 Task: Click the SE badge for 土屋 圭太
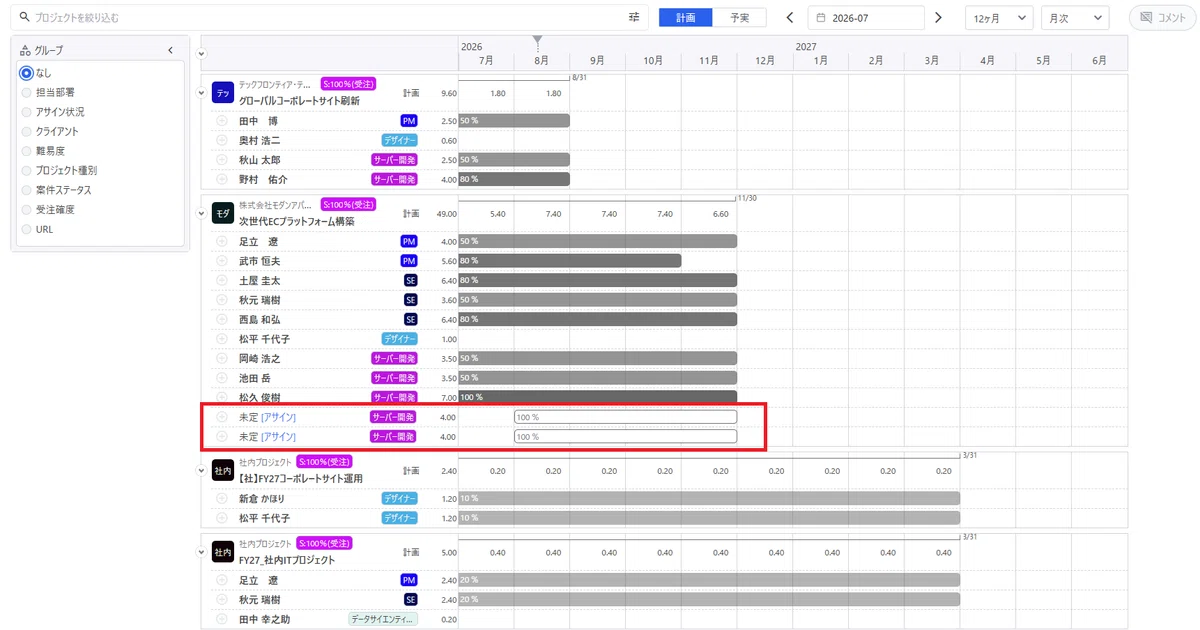pyautogui.click(x=410, y=281)
